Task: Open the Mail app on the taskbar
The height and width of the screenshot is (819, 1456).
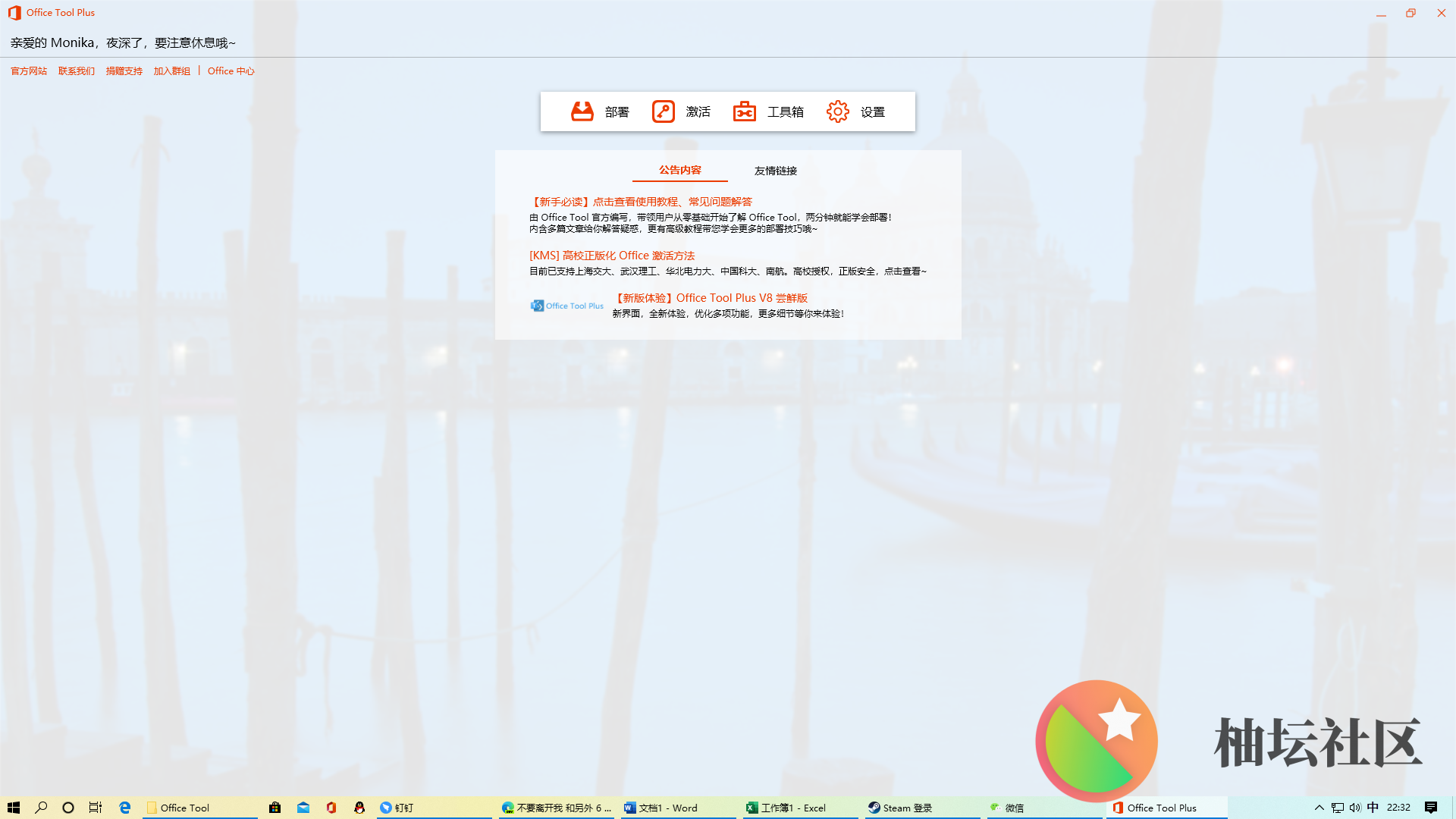Action: (x=303, y=808)
